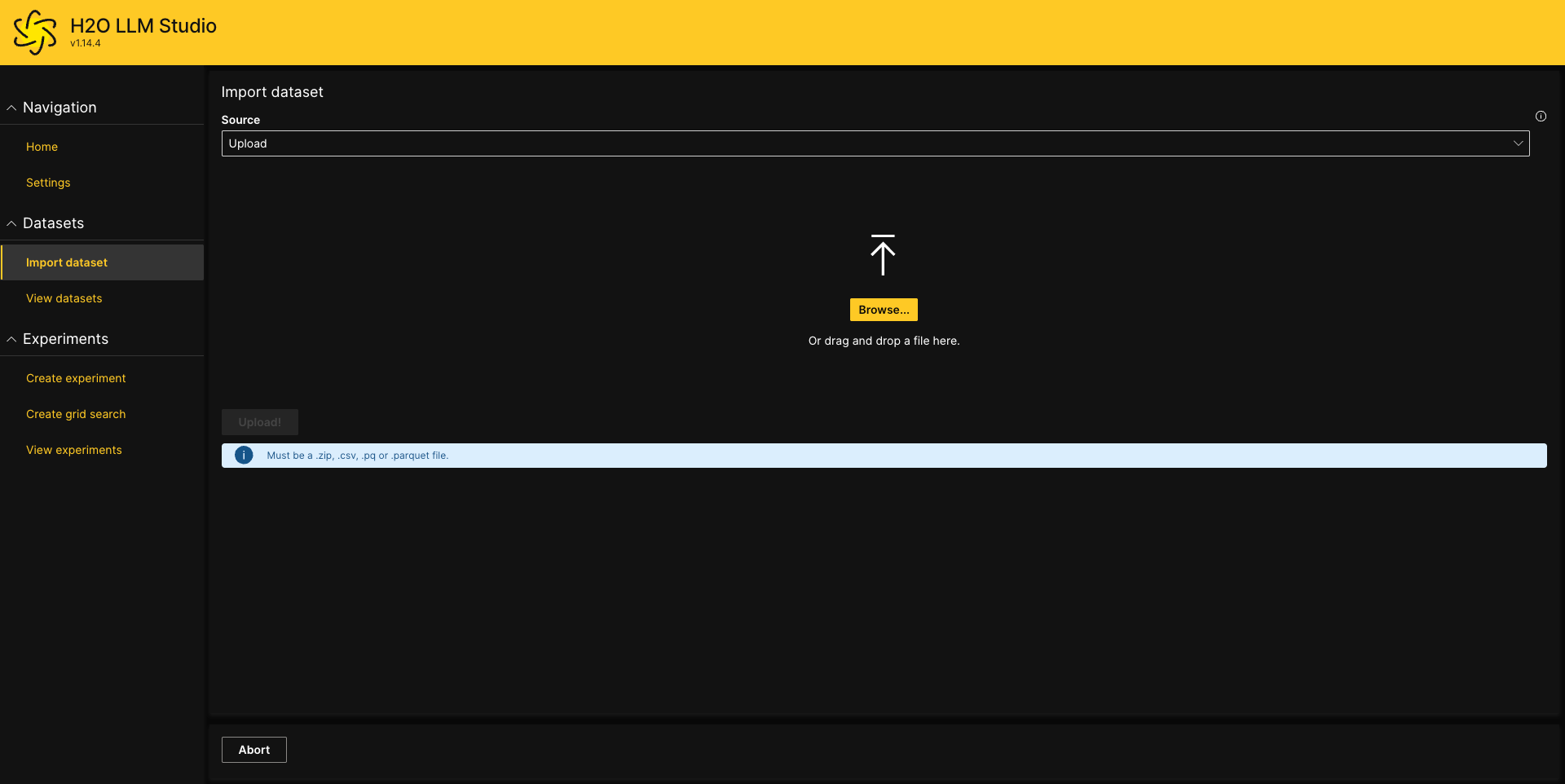Screen dimensions: 1565x784
Task: Go to Home in the sidebar
Action: click(42, 147)
